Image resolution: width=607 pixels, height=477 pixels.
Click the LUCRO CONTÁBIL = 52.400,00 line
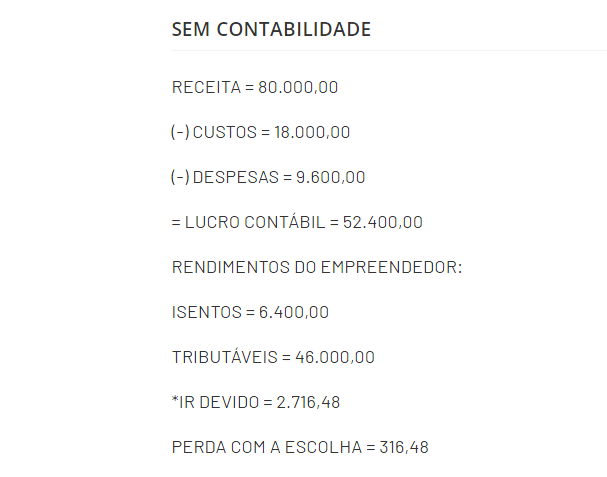click(297, 222)
